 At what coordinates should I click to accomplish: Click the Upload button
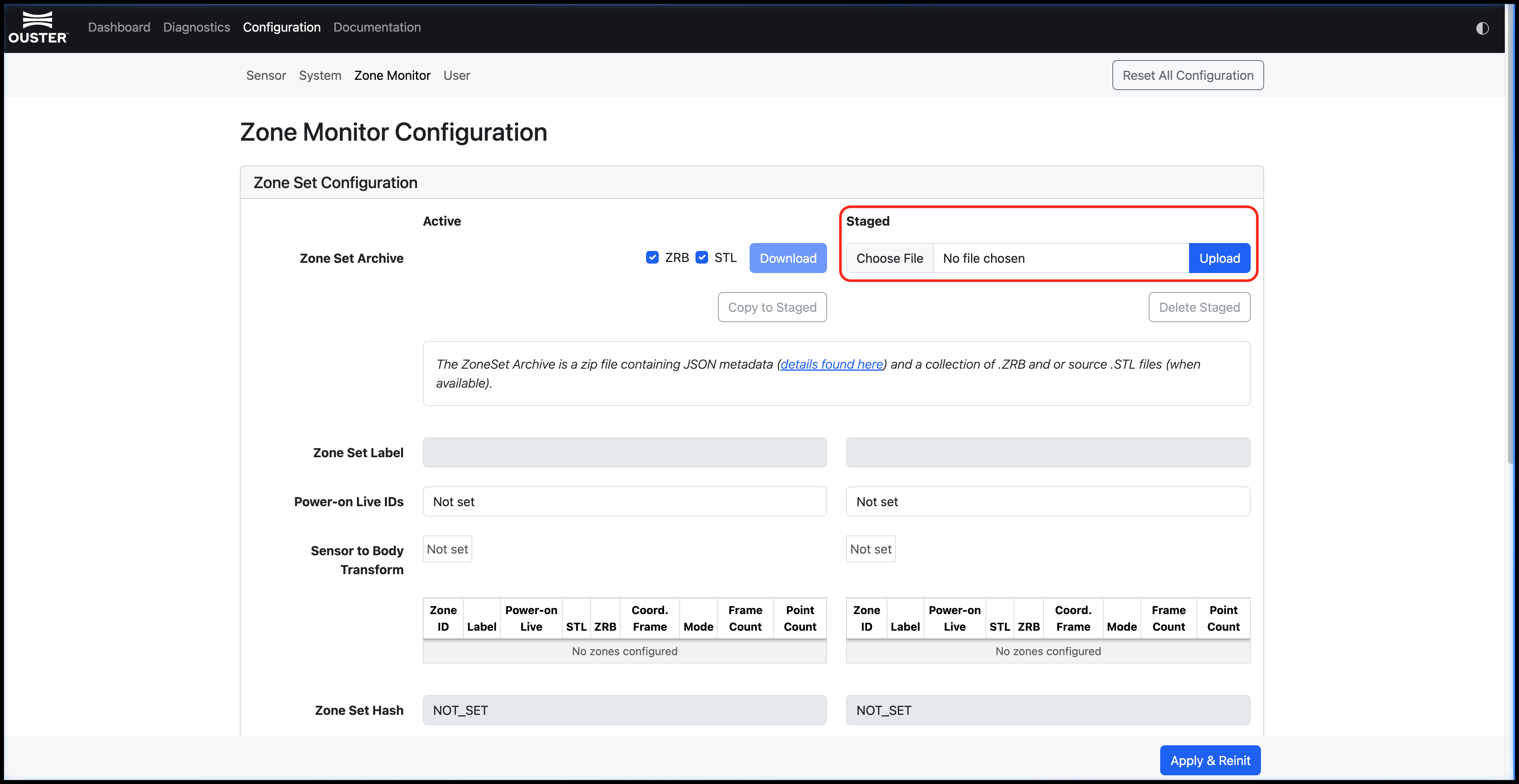coord(1219,258)
